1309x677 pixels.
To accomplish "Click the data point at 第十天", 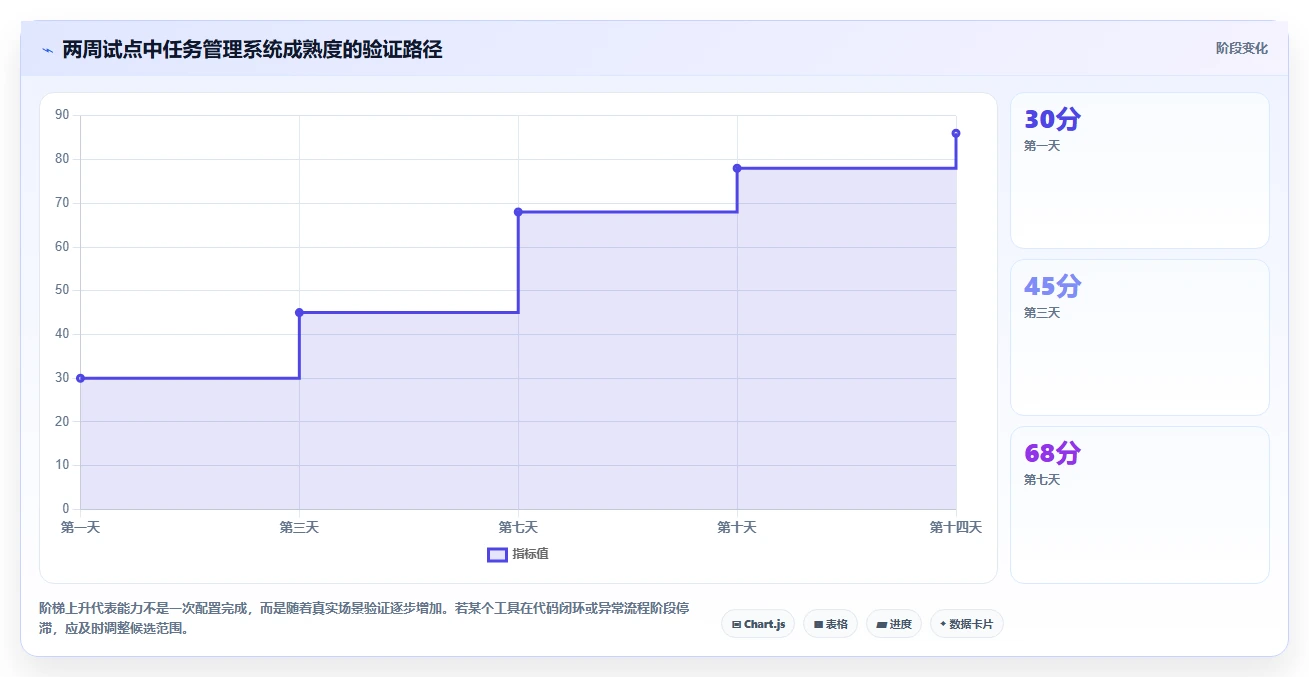I will [737, 168].
